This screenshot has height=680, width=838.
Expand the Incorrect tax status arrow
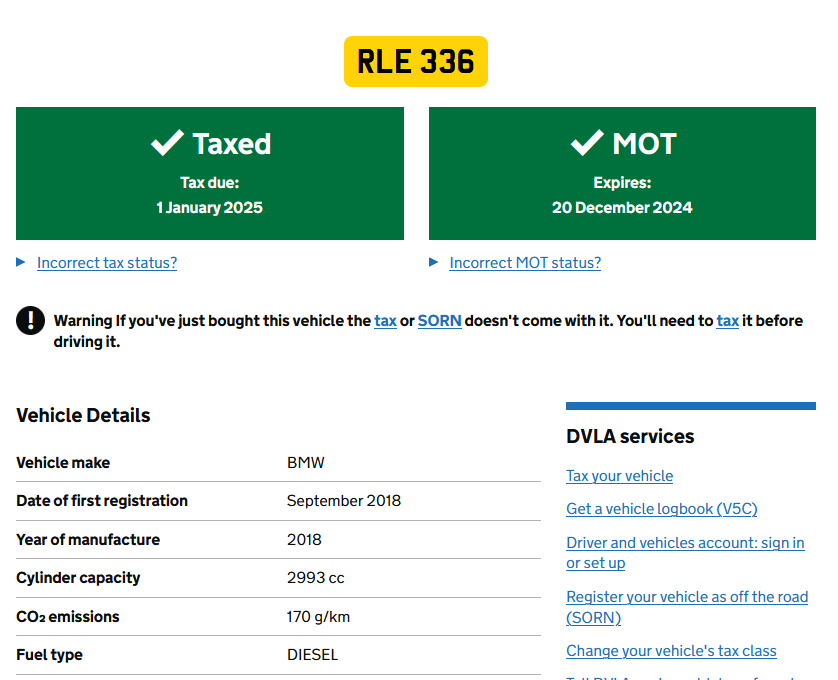(21, 262)
